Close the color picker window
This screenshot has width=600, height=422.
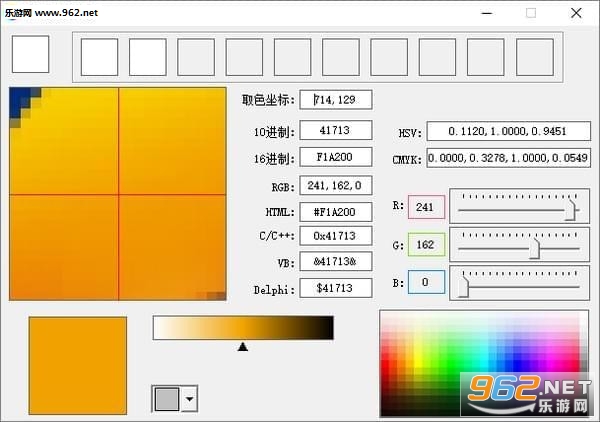[576, 13]
